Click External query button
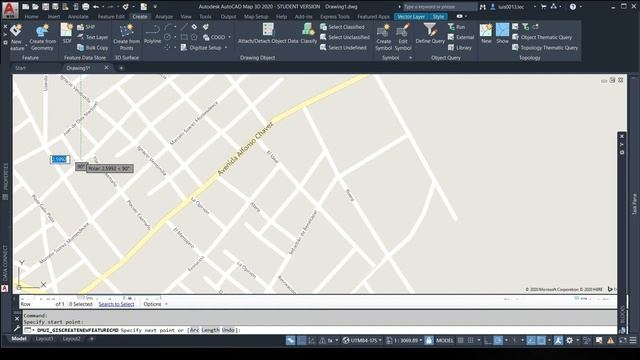This screenshot has height=360, width=640. pyautogui.click(x=461, y=37)
